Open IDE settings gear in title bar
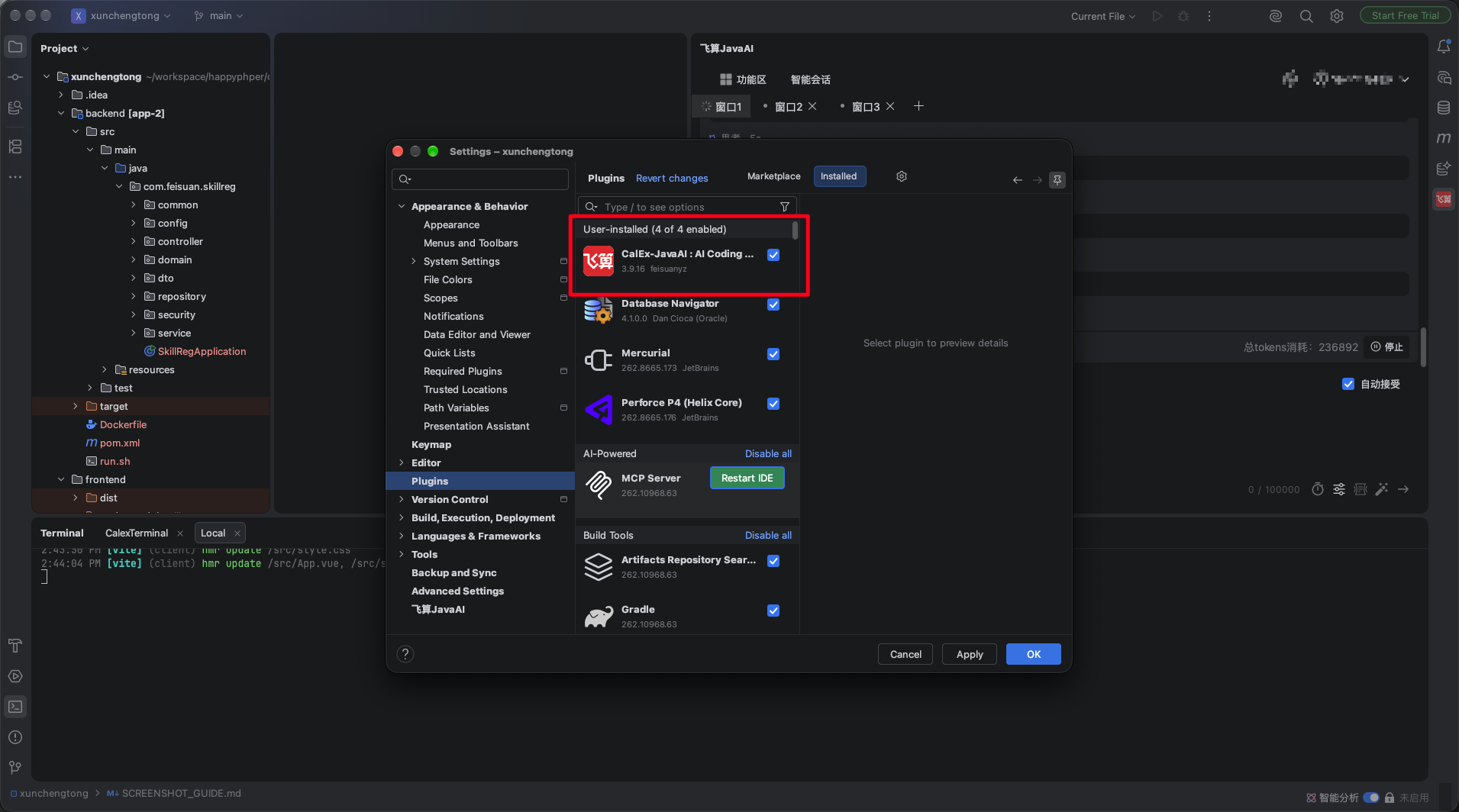This screenshot has width=1459, height=812. [1337, 16]
